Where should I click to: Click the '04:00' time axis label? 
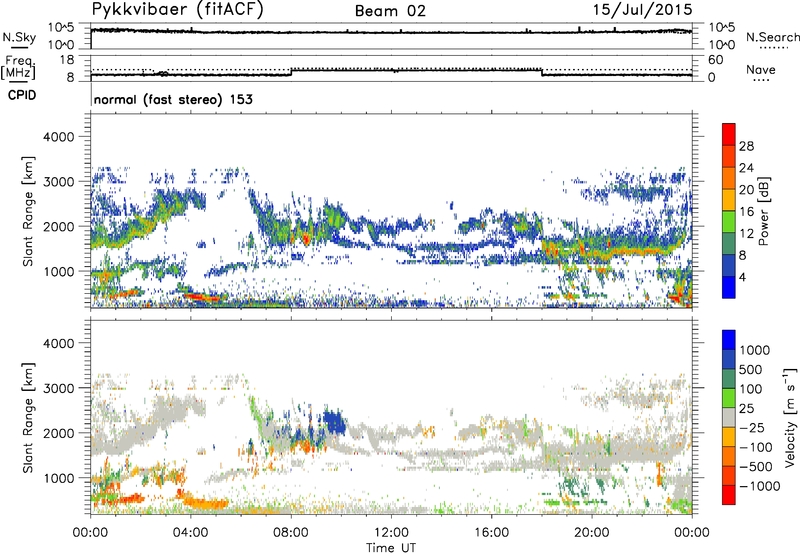point(190,533)
